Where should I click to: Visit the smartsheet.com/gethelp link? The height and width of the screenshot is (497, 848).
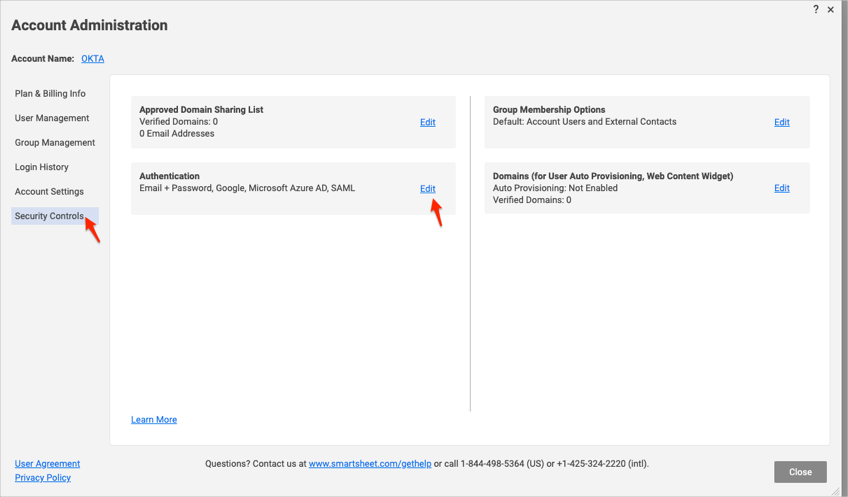click(x=369, y=464)
